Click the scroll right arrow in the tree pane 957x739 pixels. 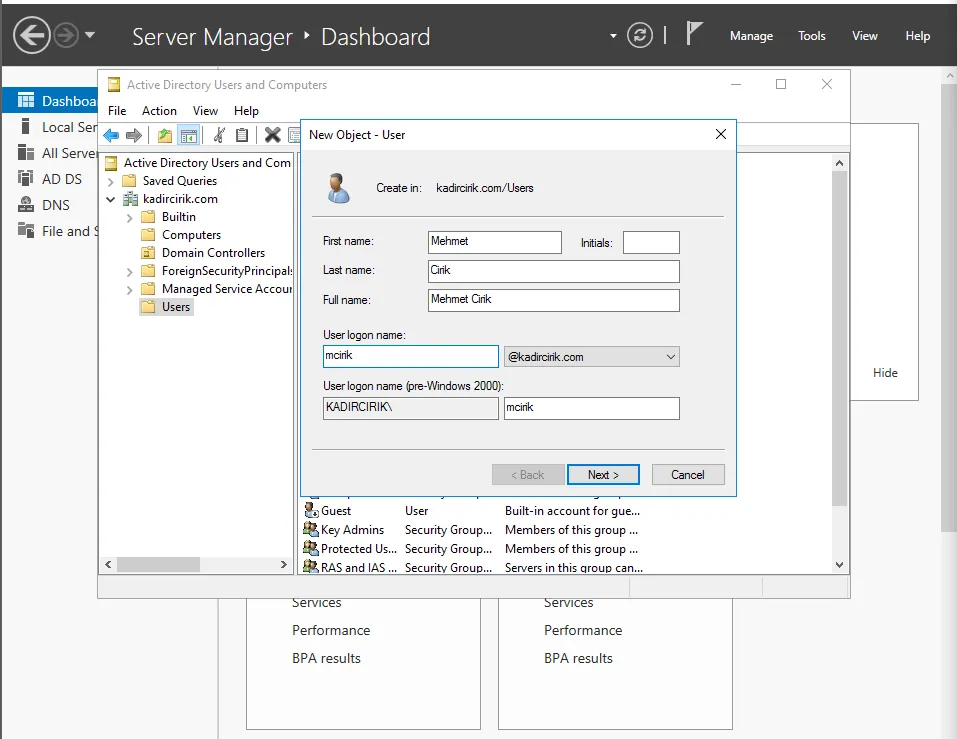[283, 564]
